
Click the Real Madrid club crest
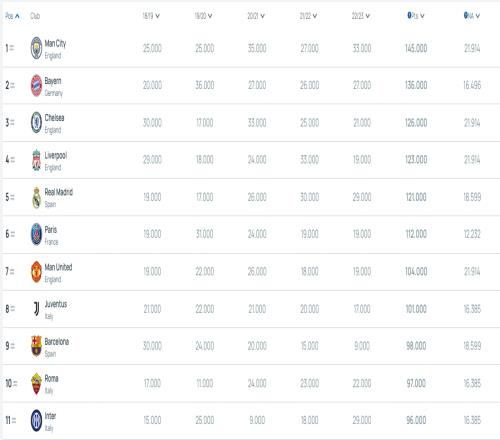pos(36,198)
